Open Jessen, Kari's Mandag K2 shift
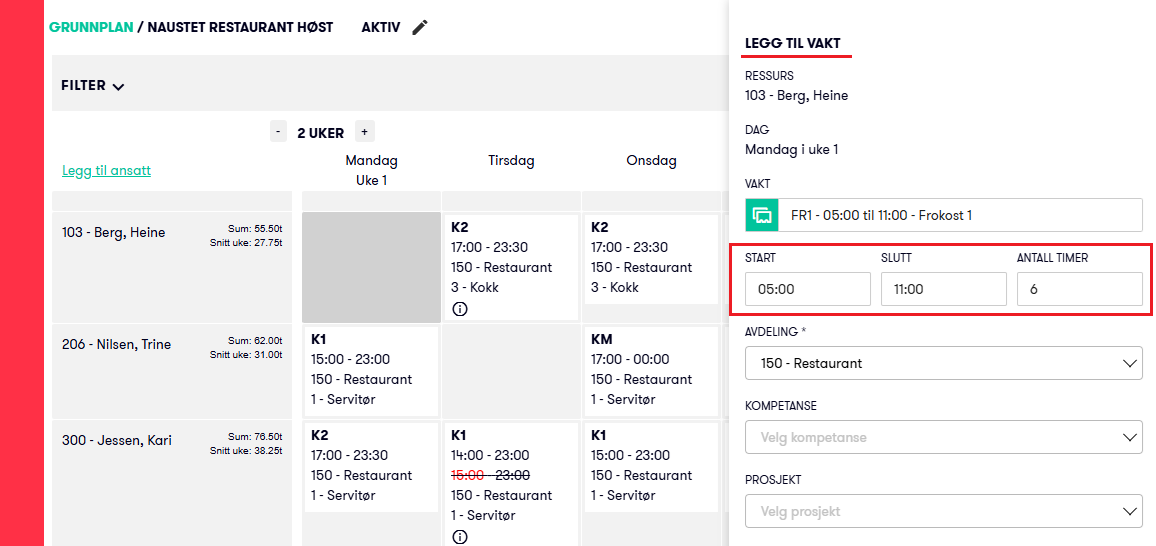The width and height of the screenshot is (1156, 546). tap(371, 466)
